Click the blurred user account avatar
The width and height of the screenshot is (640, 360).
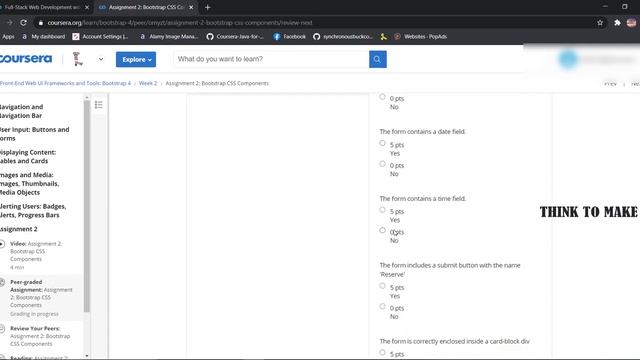click(568, 60)
